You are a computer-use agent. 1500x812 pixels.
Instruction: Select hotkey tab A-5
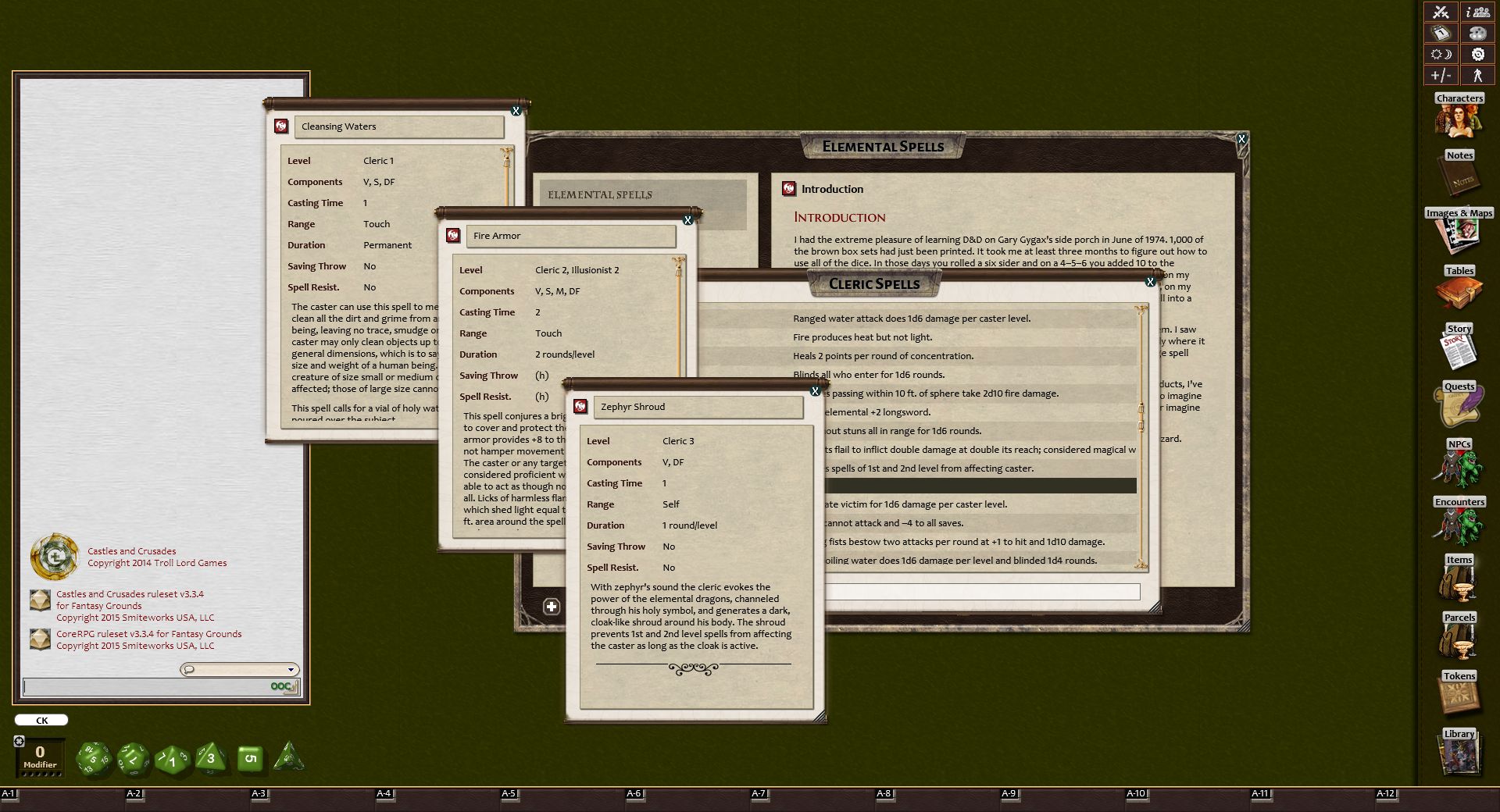tap(508, 792)
